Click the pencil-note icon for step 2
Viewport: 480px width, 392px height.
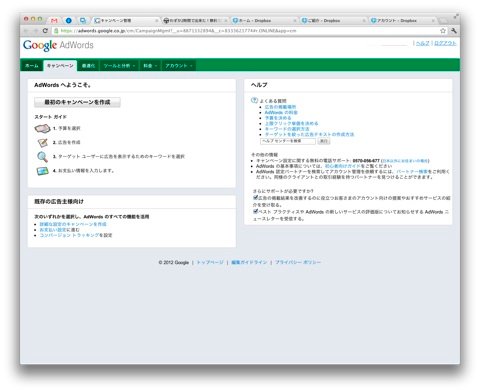pos(43,143)
